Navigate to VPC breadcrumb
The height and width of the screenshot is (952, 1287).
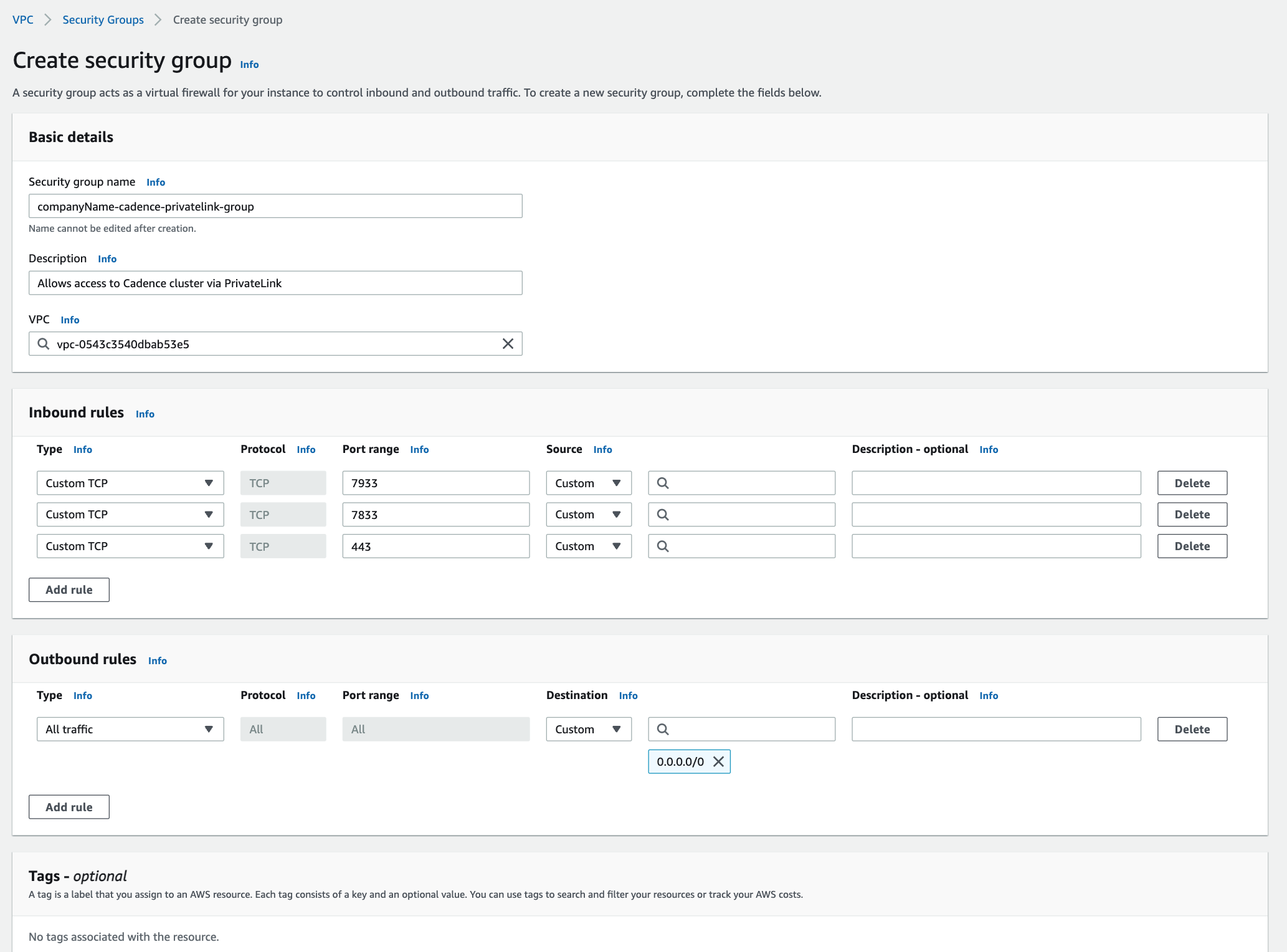click(x=23, y=20)
